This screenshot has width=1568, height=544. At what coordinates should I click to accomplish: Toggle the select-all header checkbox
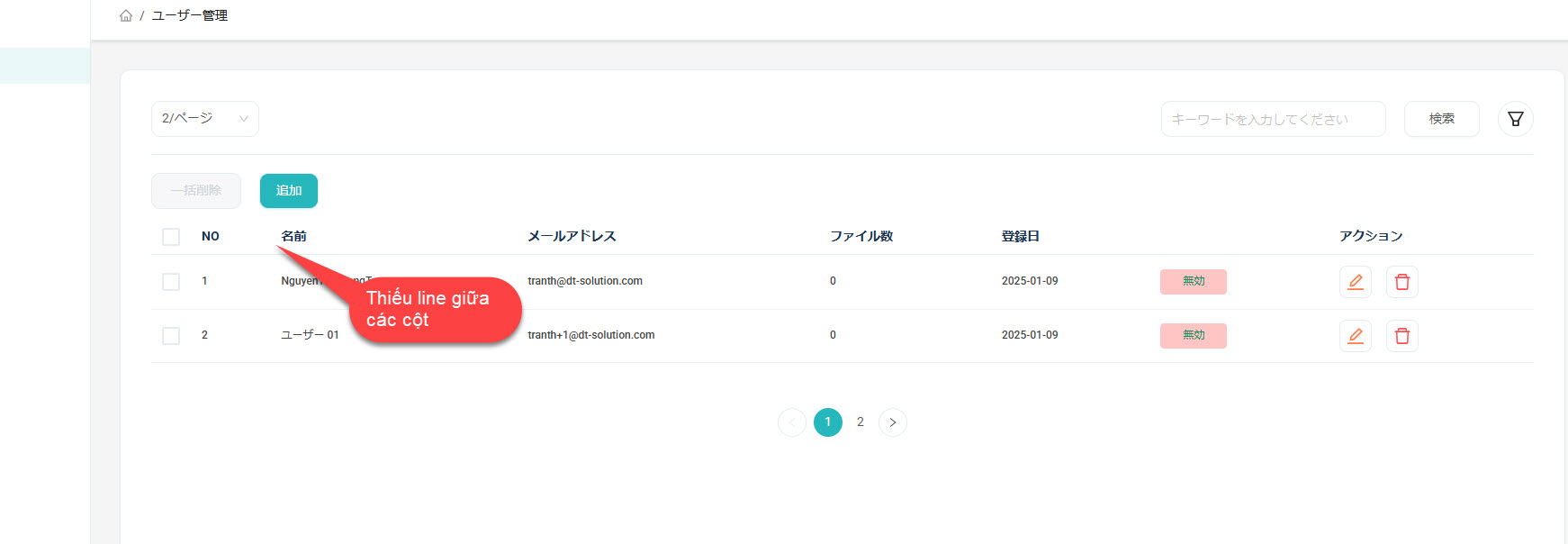171,237
